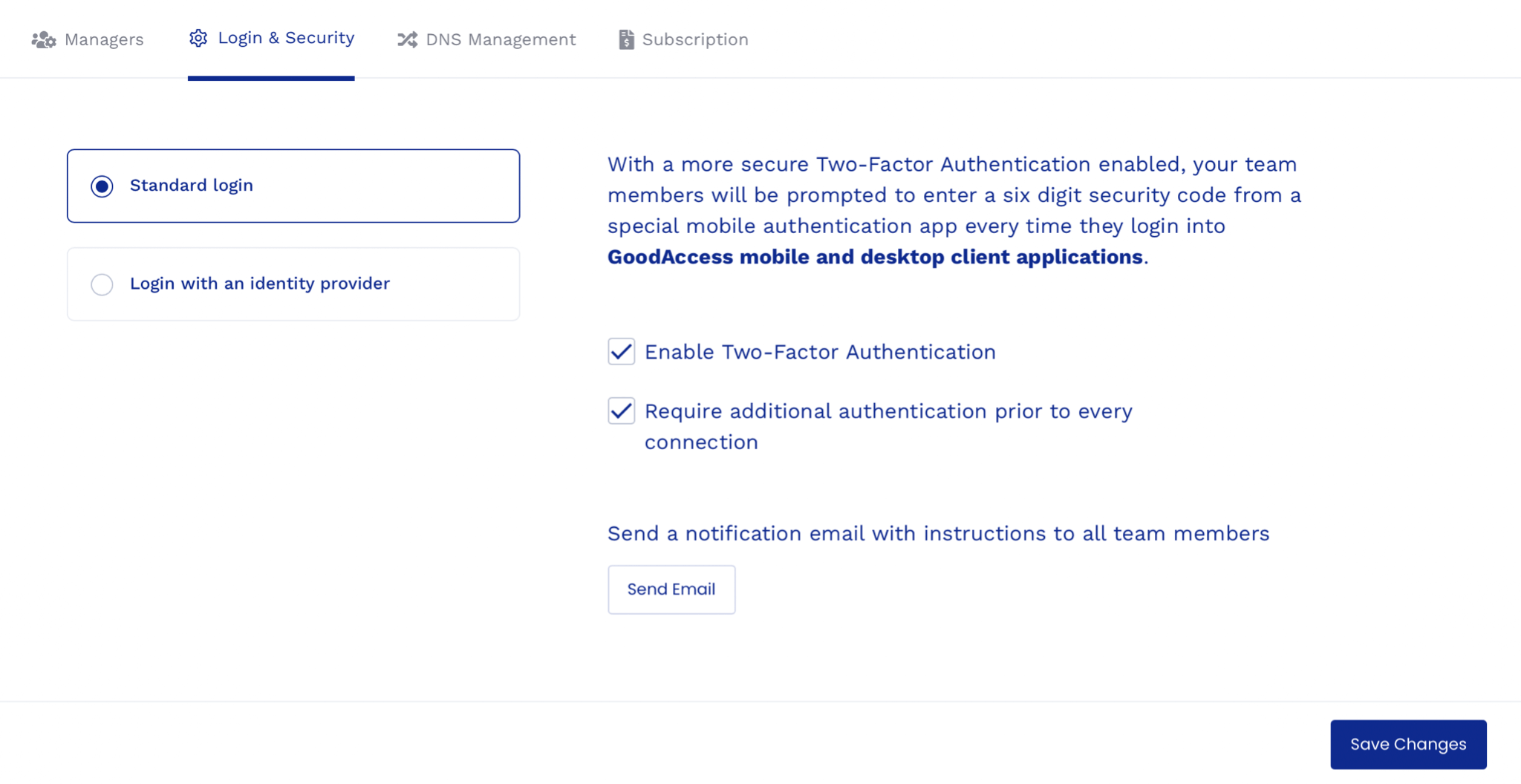The image size is (1521, 784).
Task: Click the filled radio indicator on Standard login
Action: tap(102, 186)
